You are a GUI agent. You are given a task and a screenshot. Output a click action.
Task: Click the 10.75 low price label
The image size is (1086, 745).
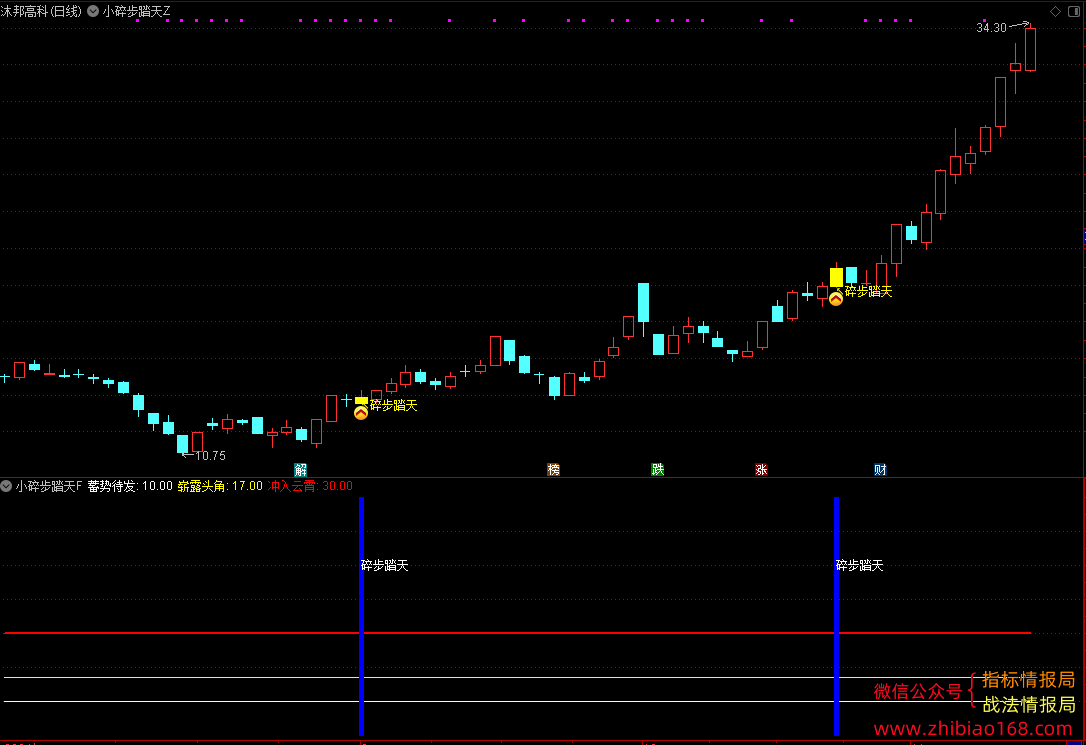pos(211,456)
